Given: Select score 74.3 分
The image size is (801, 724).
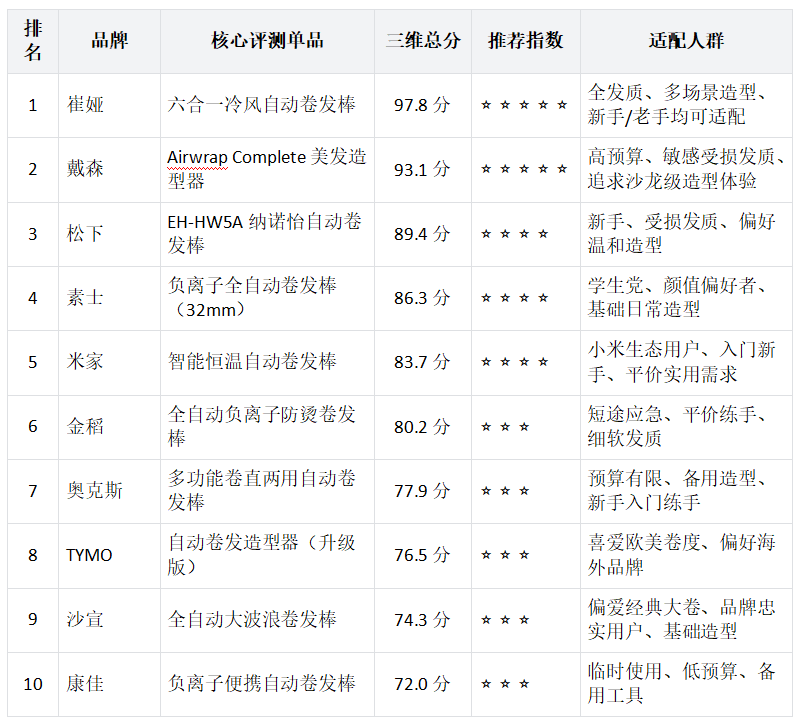Looking at the screenshot, I should pos(423,620).
